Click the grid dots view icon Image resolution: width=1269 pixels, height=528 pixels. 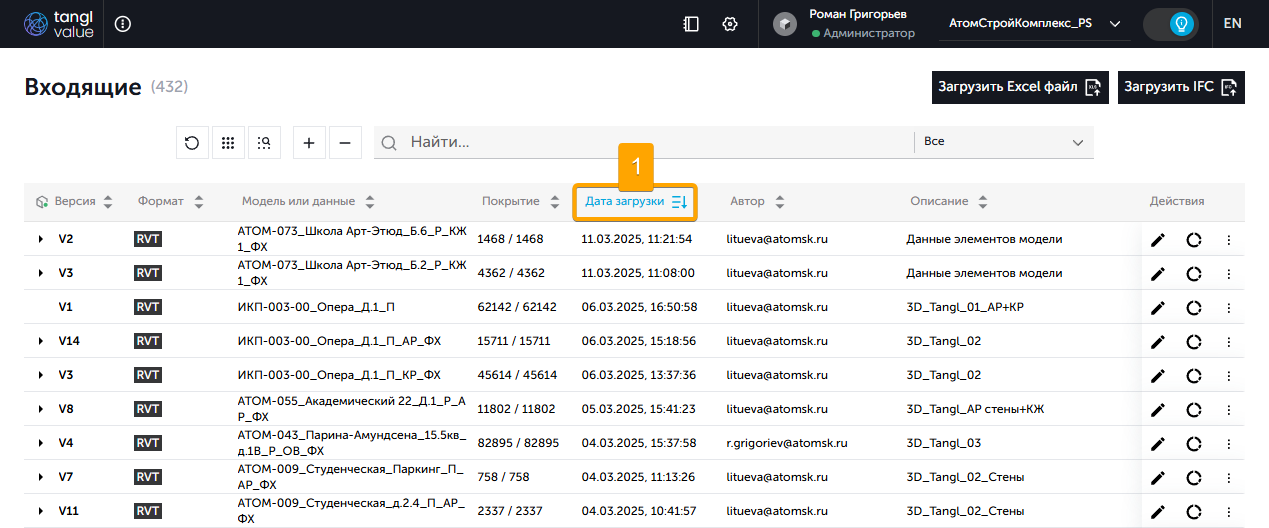click(x=228, y=143)
